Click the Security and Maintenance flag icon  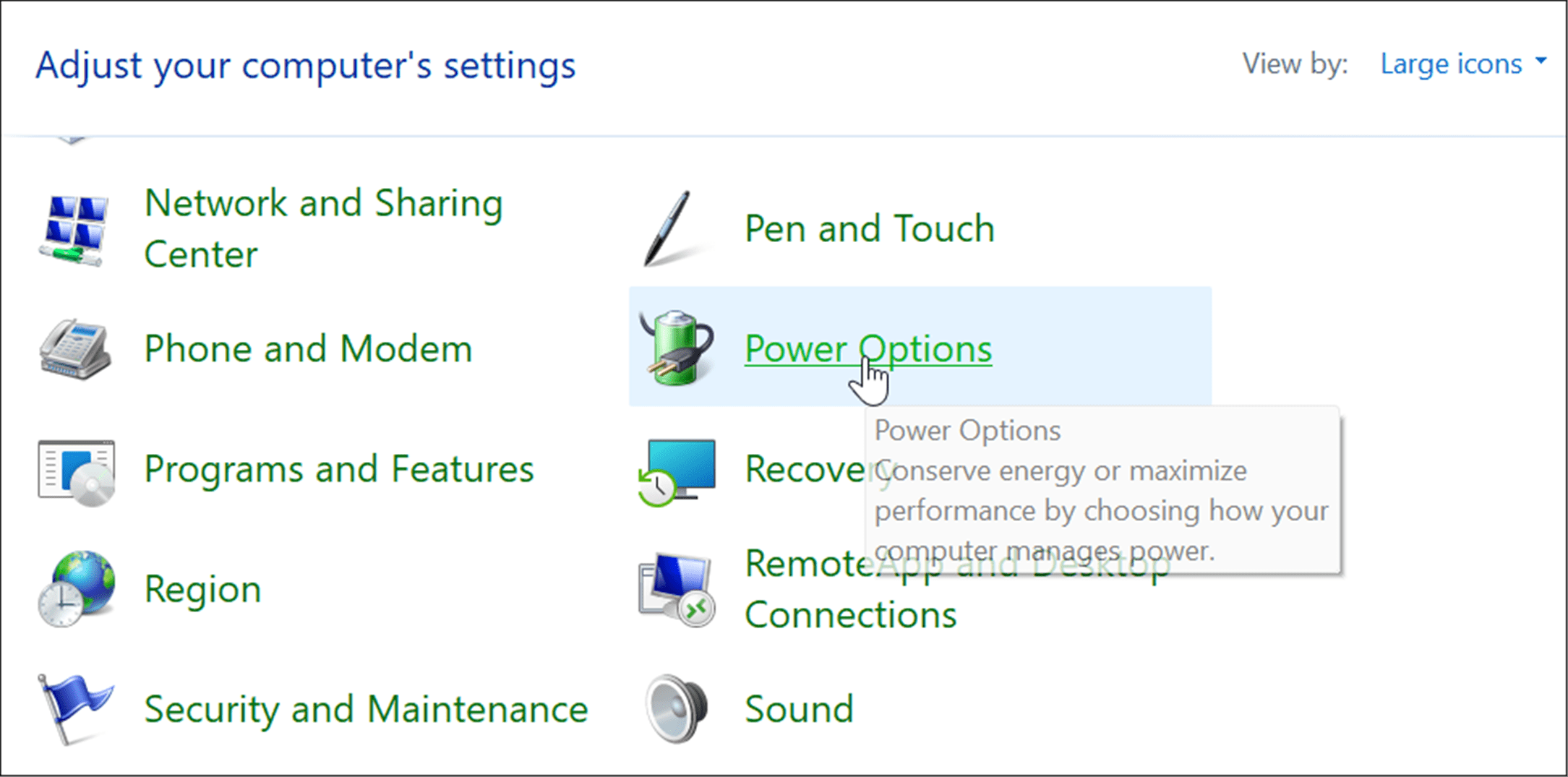click(x=76, y=709)
